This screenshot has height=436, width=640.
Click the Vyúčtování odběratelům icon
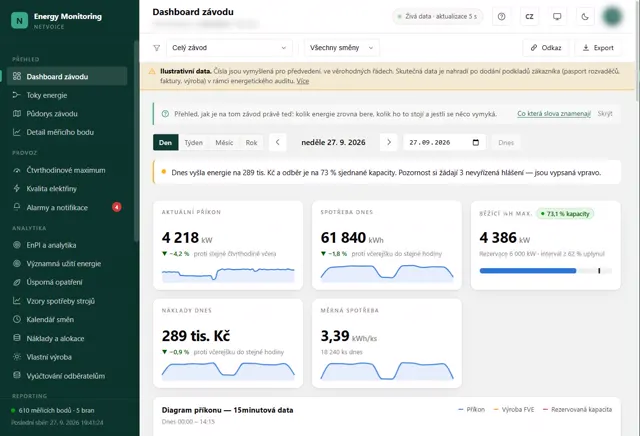point(17,375)
